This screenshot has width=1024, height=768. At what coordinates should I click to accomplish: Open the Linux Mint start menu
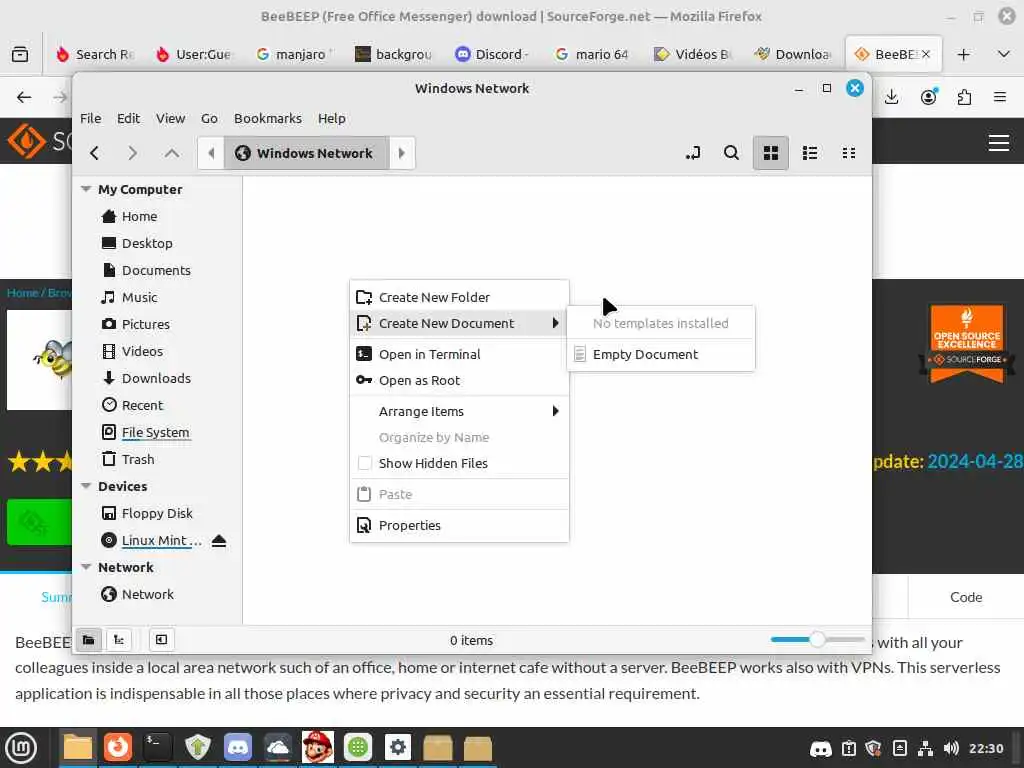tap(21, 748)
